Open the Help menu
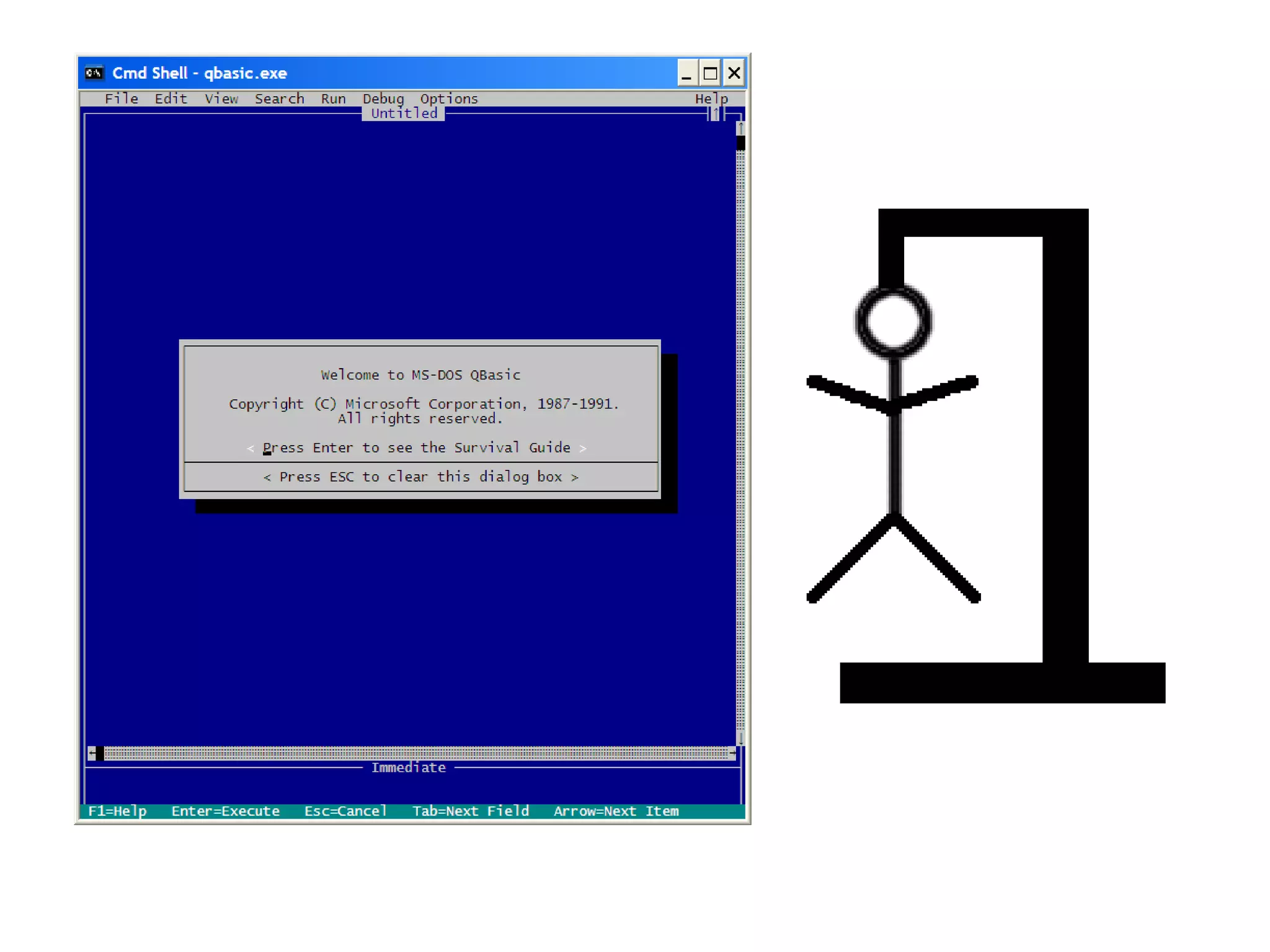The width and height of the screenshot is (1270, 952). [x=711, y=99]
